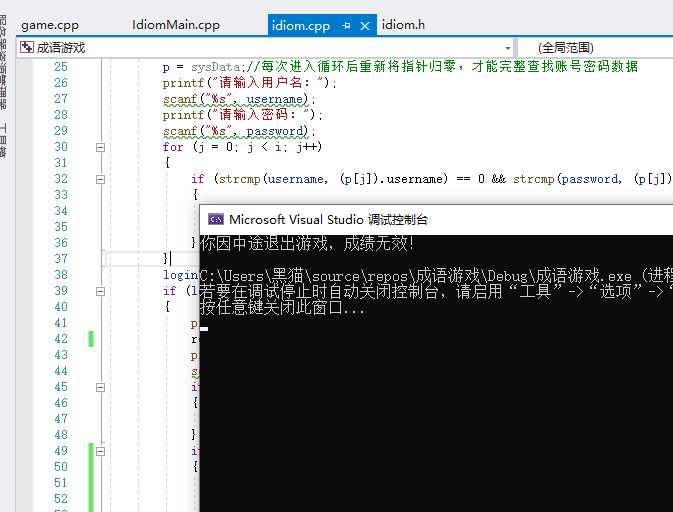Open the 成语游戏 project dropdown
673x512 pixels.
[508, 48]
